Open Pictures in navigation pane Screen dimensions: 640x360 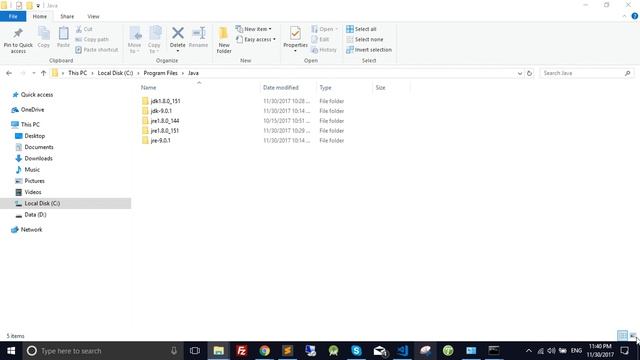[x=34, y=180]
